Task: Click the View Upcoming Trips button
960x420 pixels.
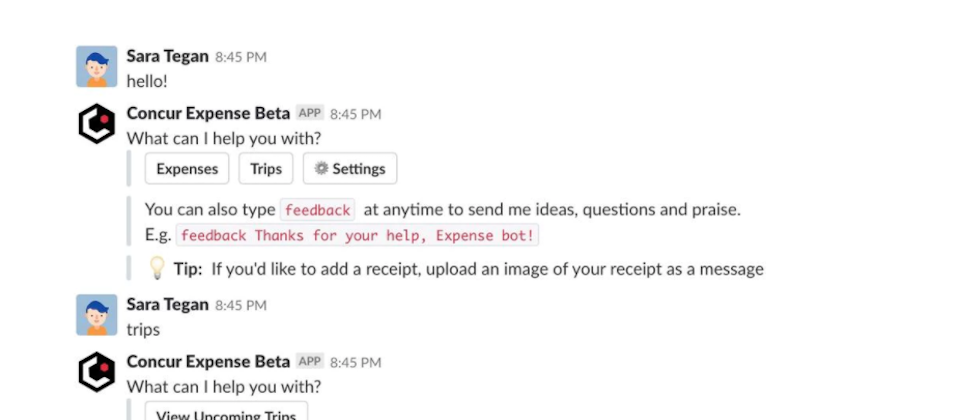Action: pyautogui.click(x=226, y=411)
